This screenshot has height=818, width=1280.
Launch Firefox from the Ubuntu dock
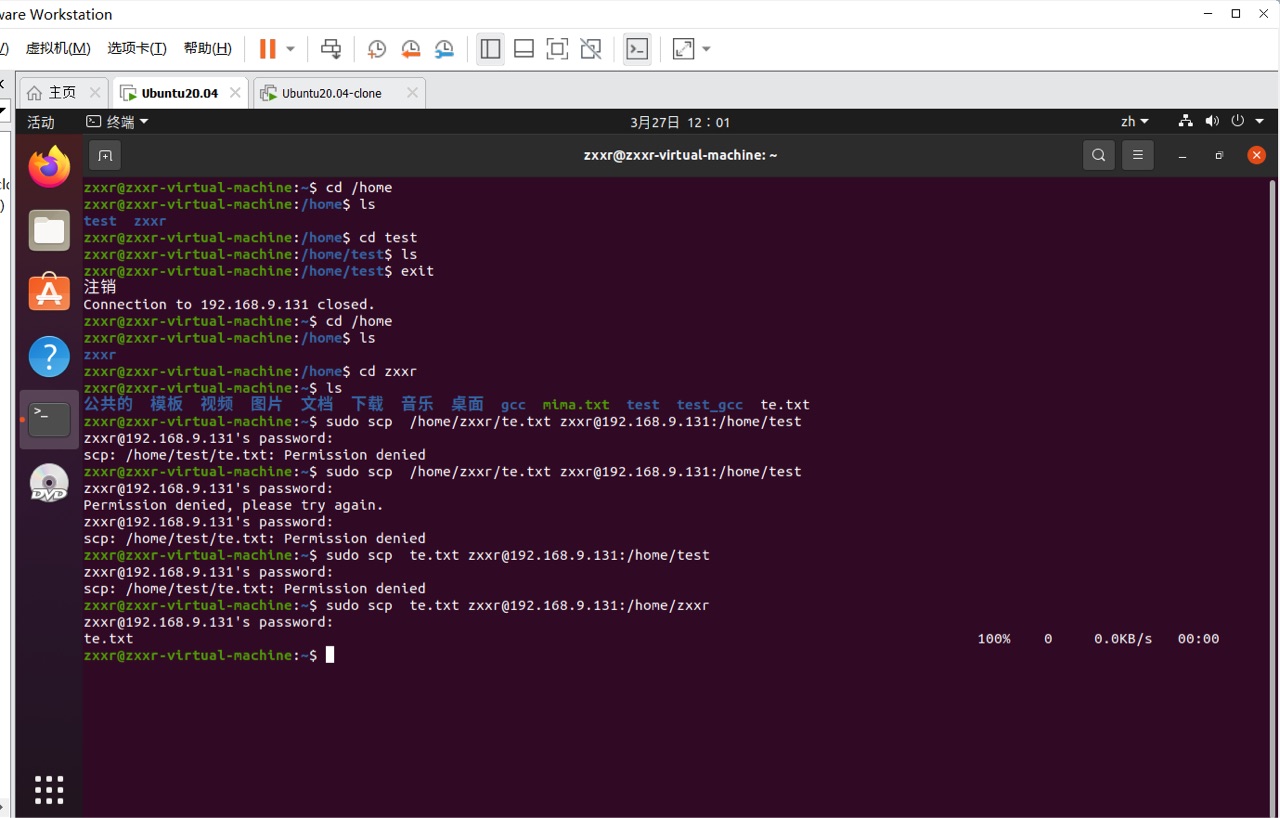[x=49, y=166]
